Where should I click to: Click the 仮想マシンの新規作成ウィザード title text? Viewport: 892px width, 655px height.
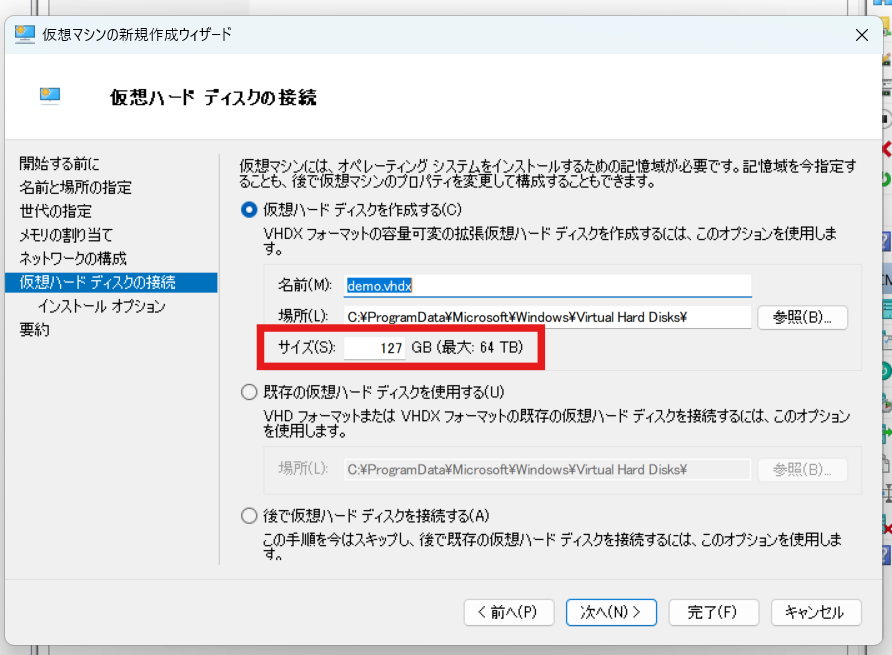pos(137,35)
